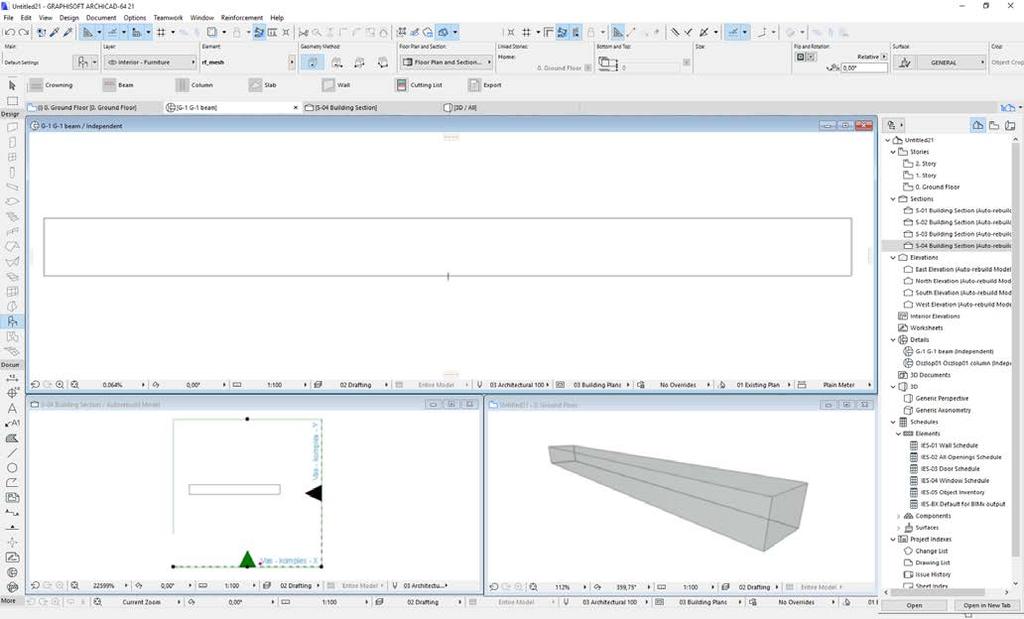Select the Circle/Arc tool in toolbox
Viewport: 1024px width, 619px height.
[12, 468]
